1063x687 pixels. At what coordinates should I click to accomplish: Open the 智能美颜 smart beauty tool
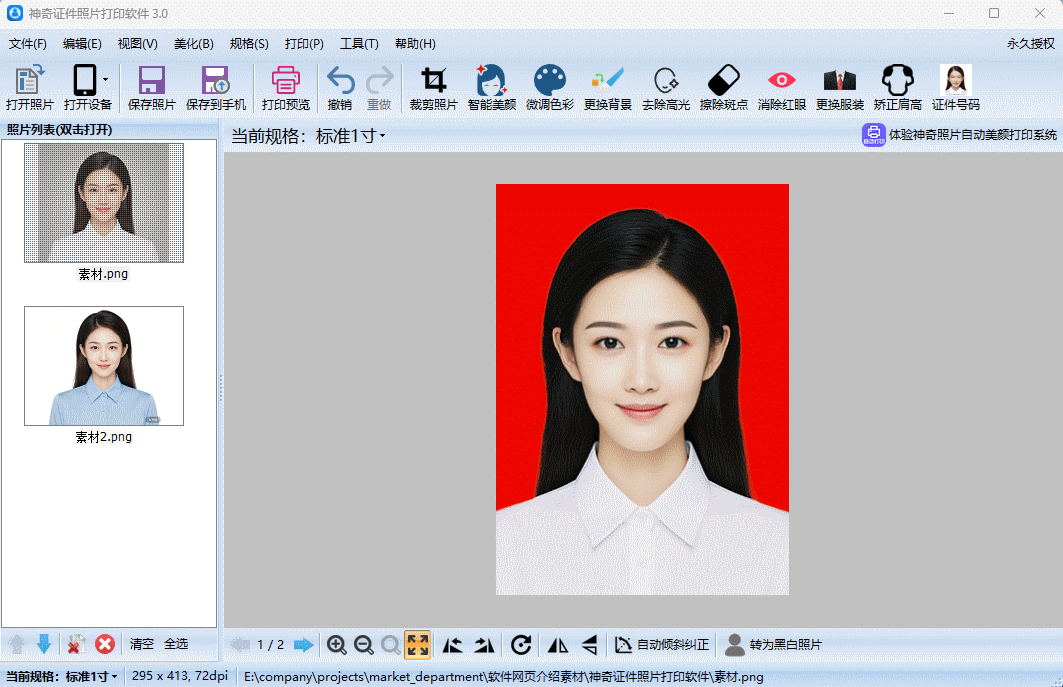coord(491,81)
